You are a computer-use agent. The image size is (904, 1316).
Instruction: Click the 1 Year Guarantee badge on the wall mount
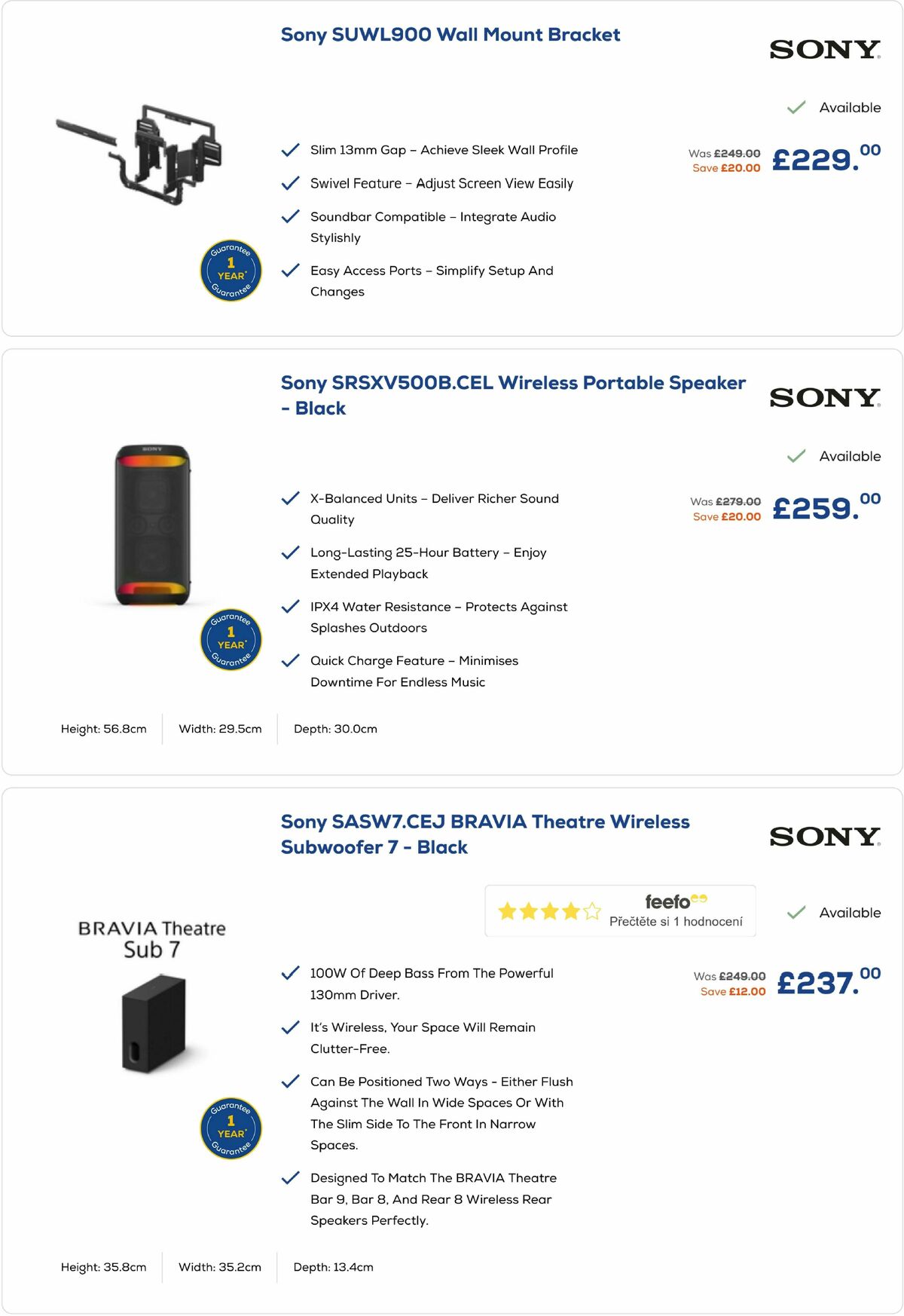click(x=230, y=270)
